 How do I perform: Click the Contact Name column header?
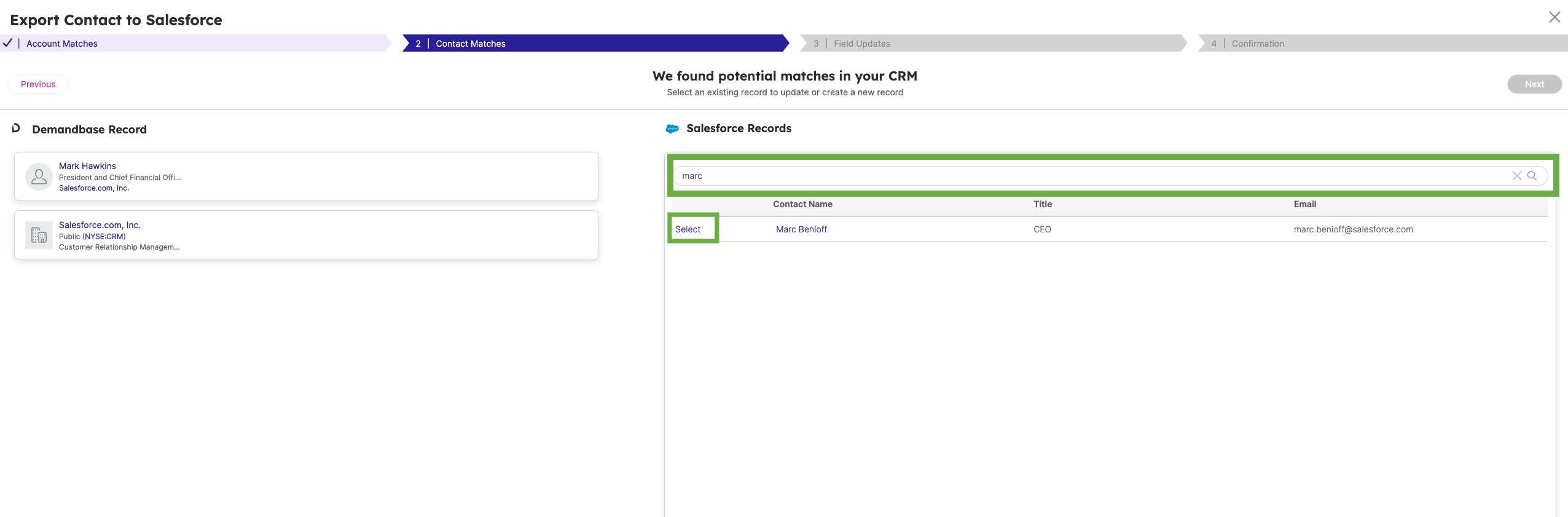(x=802, y=204)
